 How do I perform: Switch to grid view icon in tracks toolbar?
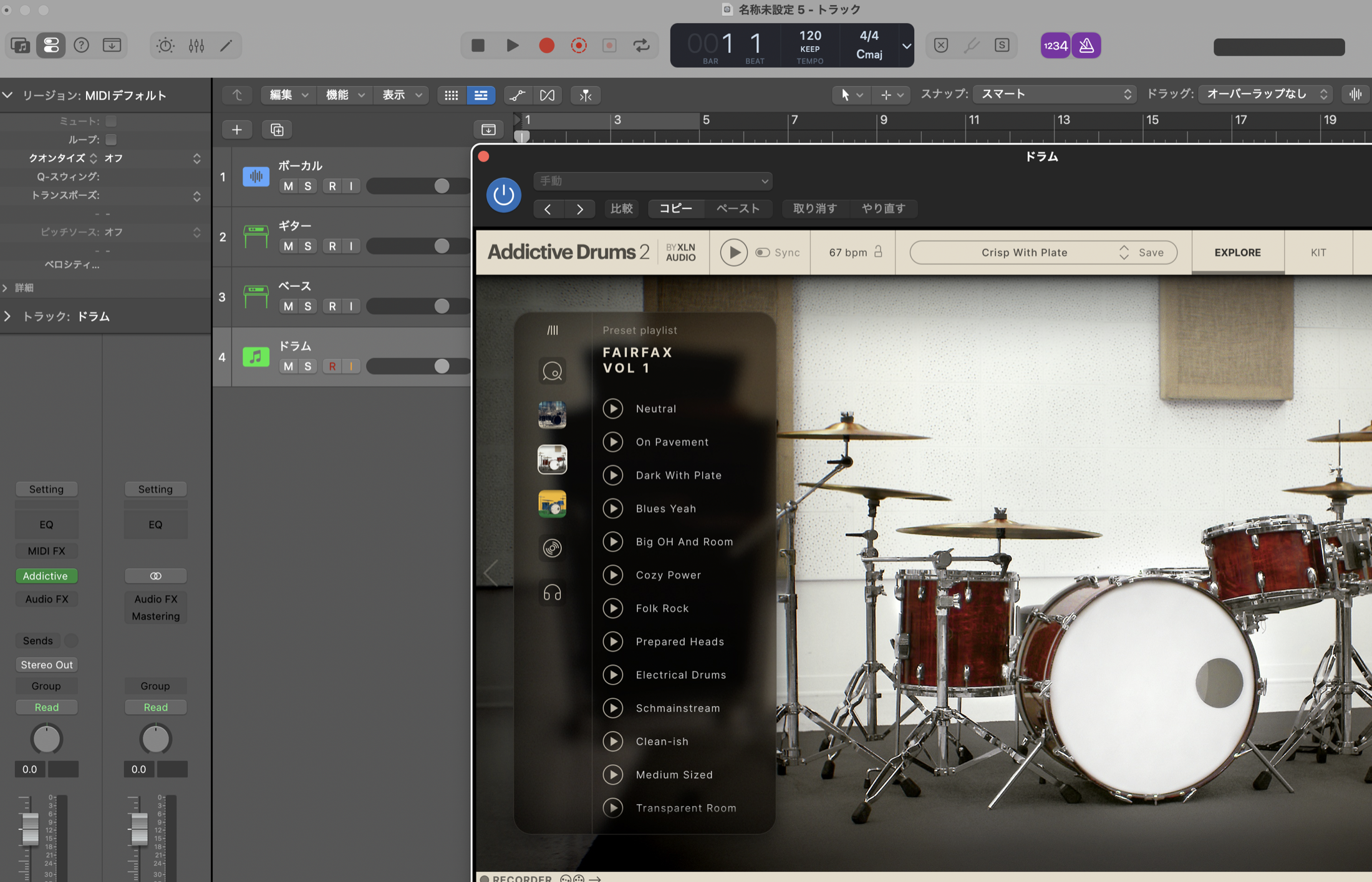[x=452, y=95]
